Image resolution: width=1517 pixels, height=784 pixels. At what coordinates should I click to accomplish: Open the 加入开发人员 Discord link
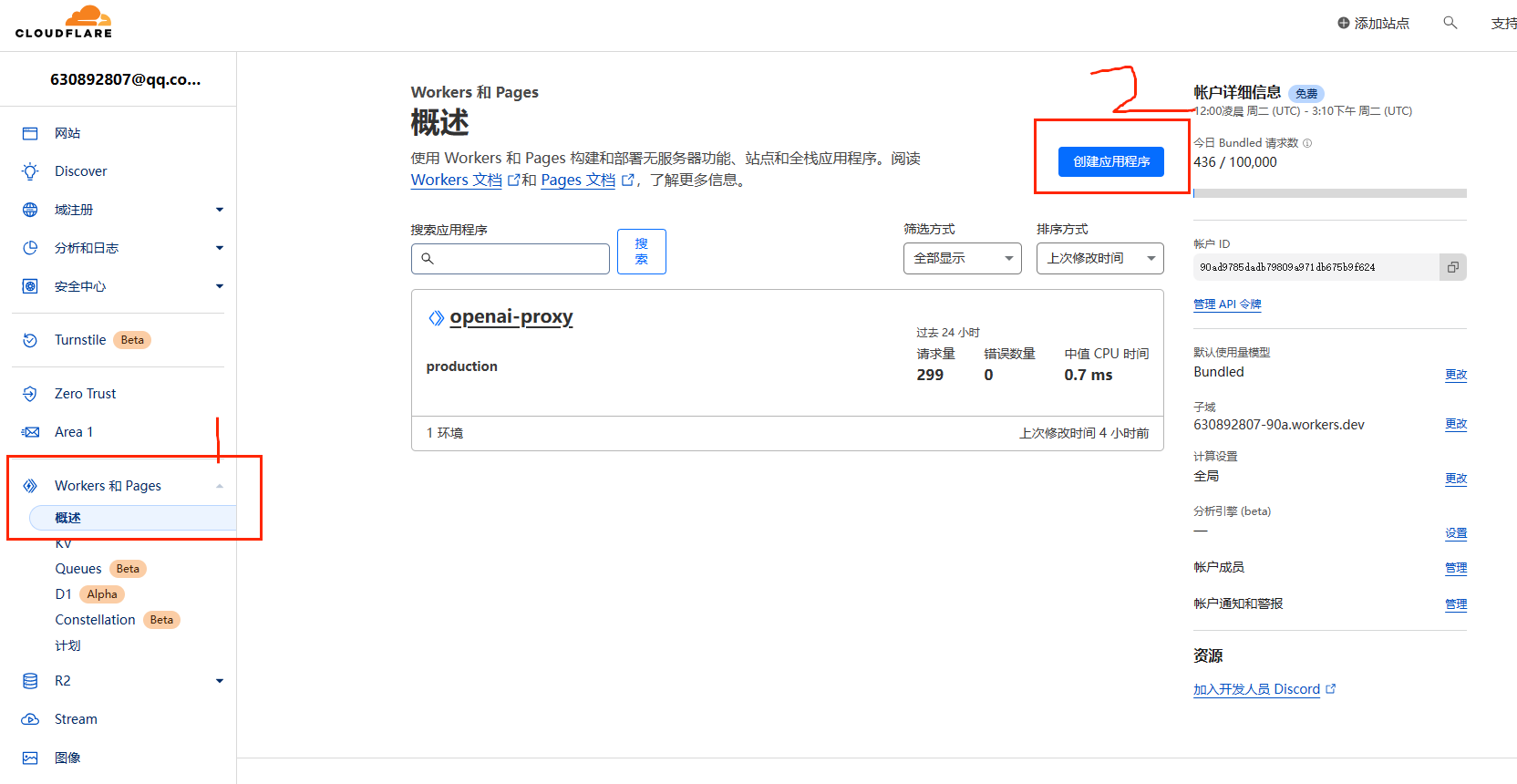[x=1256, y=689]
